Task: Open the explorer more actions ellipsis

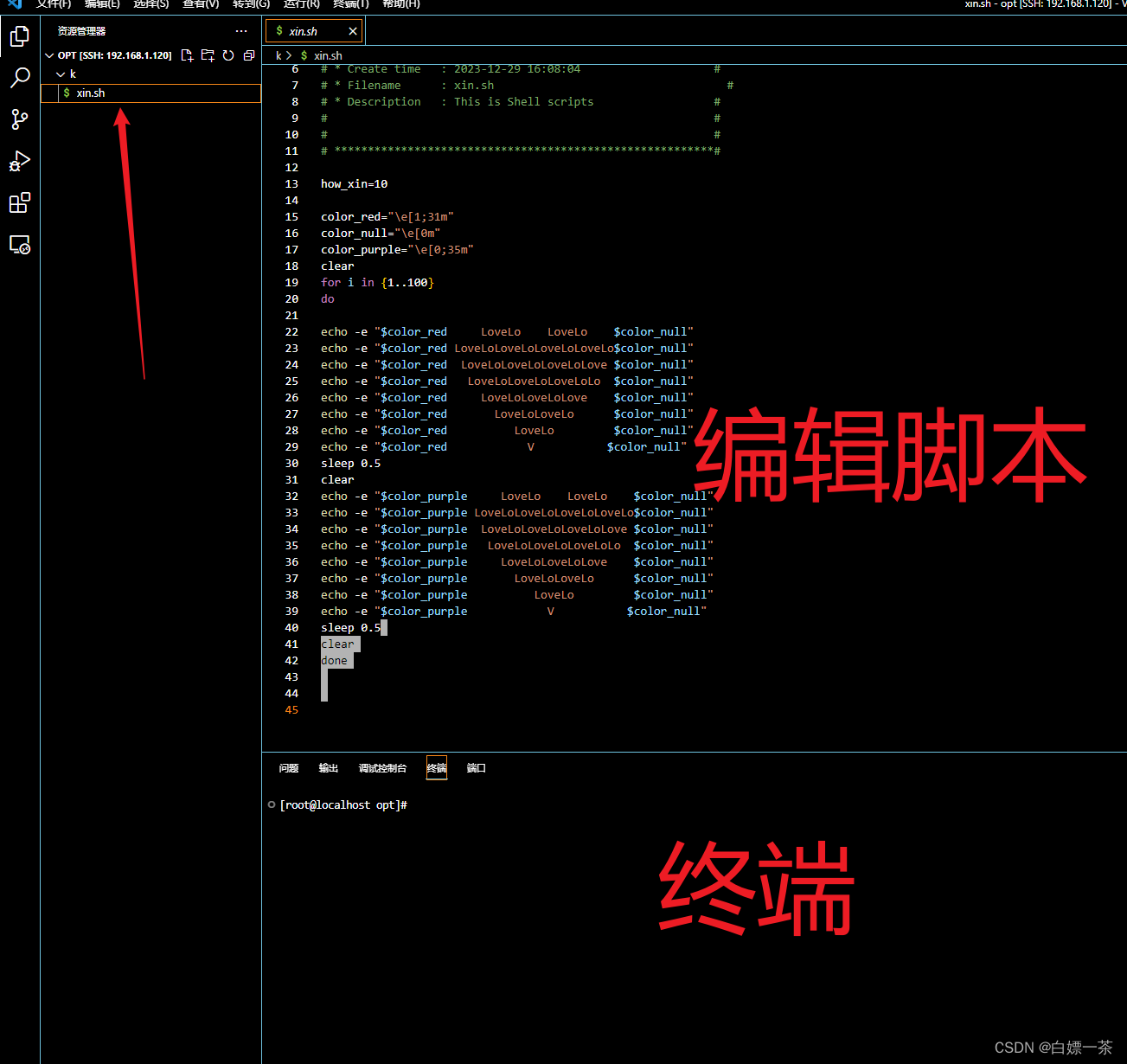Action: tap(241, 31)
